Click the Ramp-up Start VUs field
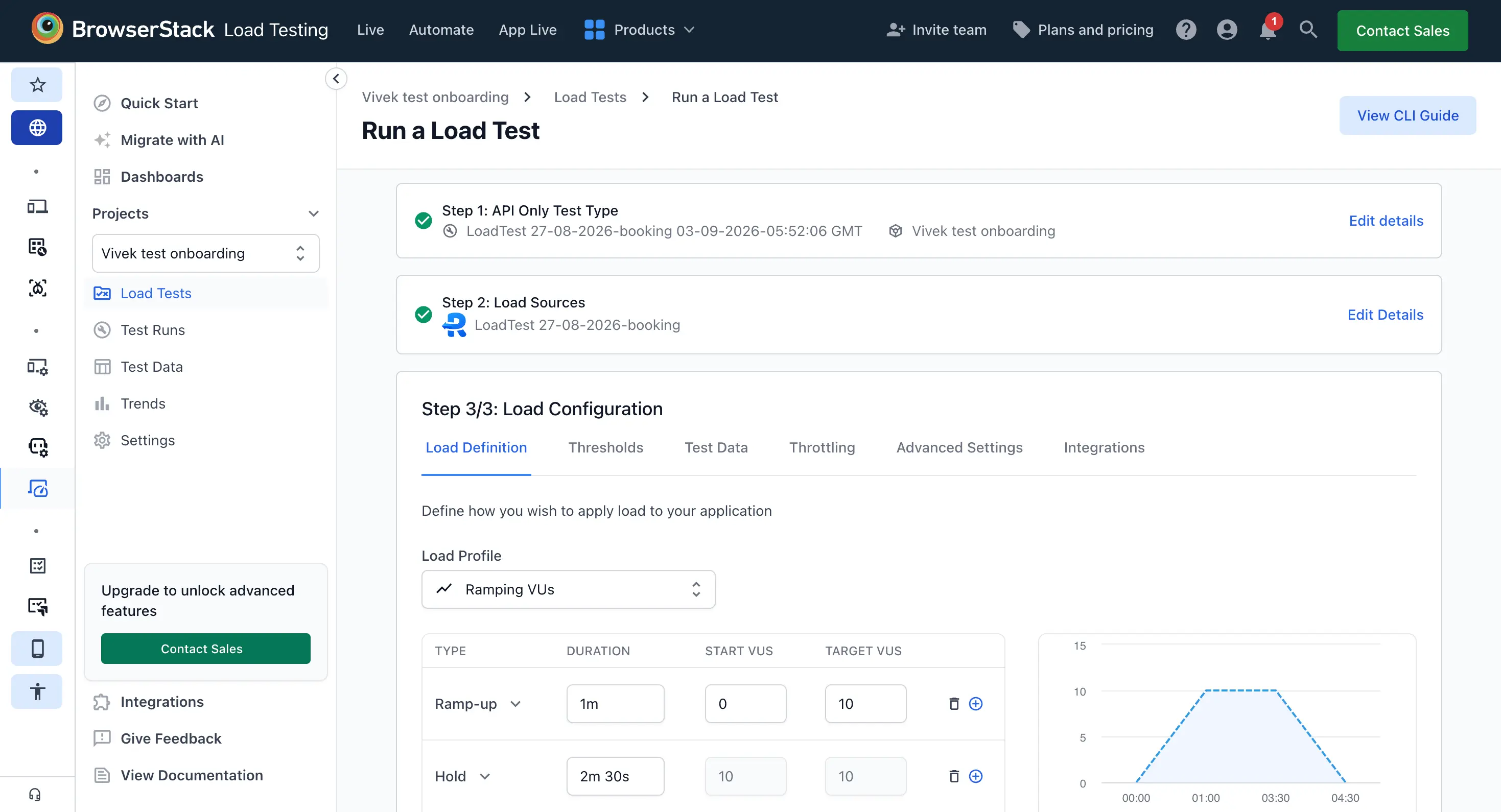1501x812 pixels. 745,704
